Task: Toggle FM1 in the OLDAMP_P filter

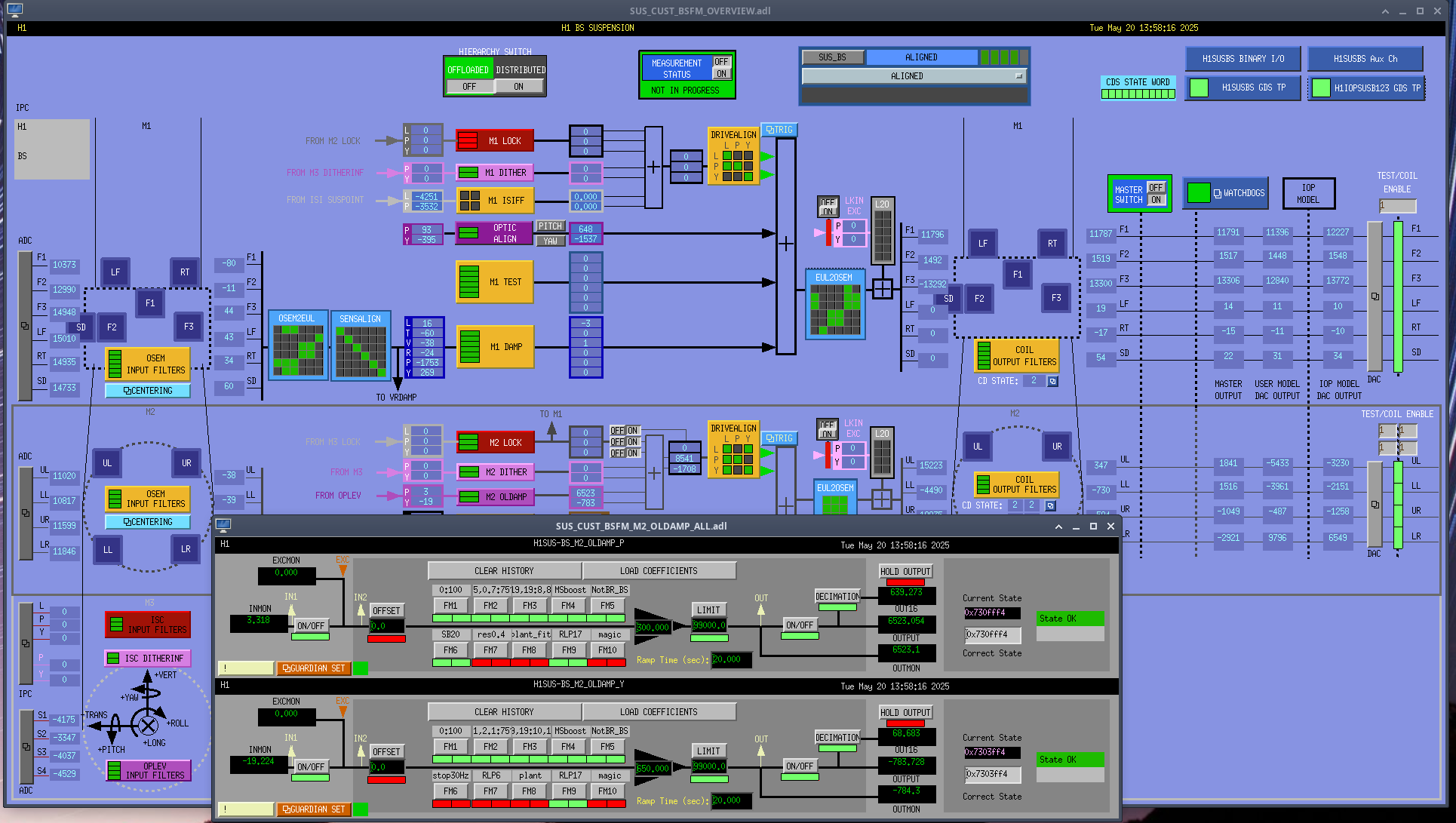Action: pyautogui.click(x=450, y=605)
